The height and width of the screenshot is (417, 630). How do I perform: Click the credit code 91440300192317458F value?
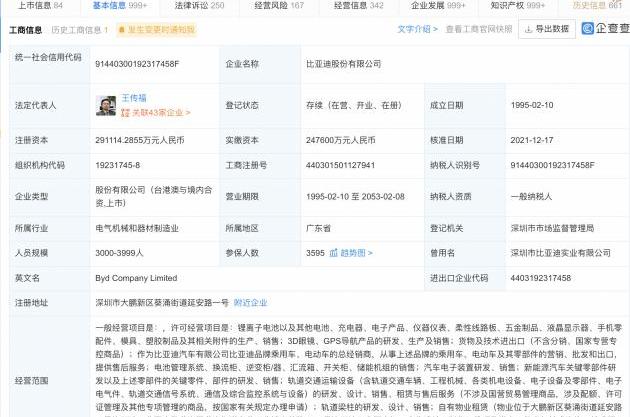137,64
